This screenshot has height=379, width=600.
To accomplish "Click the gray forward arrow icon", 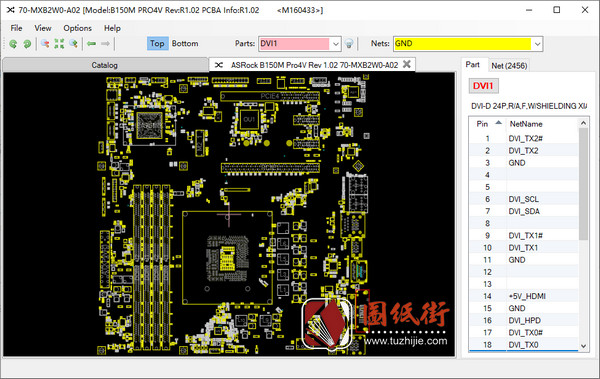I will [105, 44].
